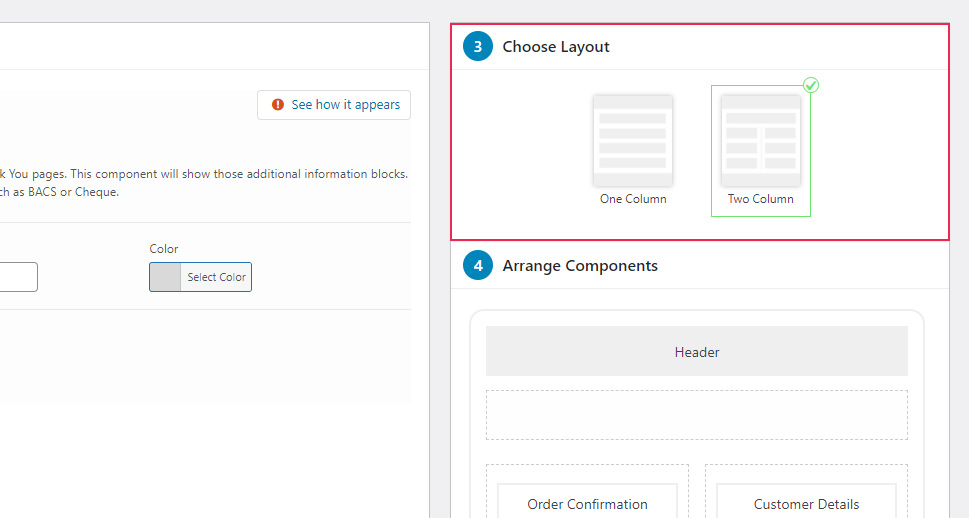Click the One Column label text
The image size is (969, 518).
[x=633, y=199]
